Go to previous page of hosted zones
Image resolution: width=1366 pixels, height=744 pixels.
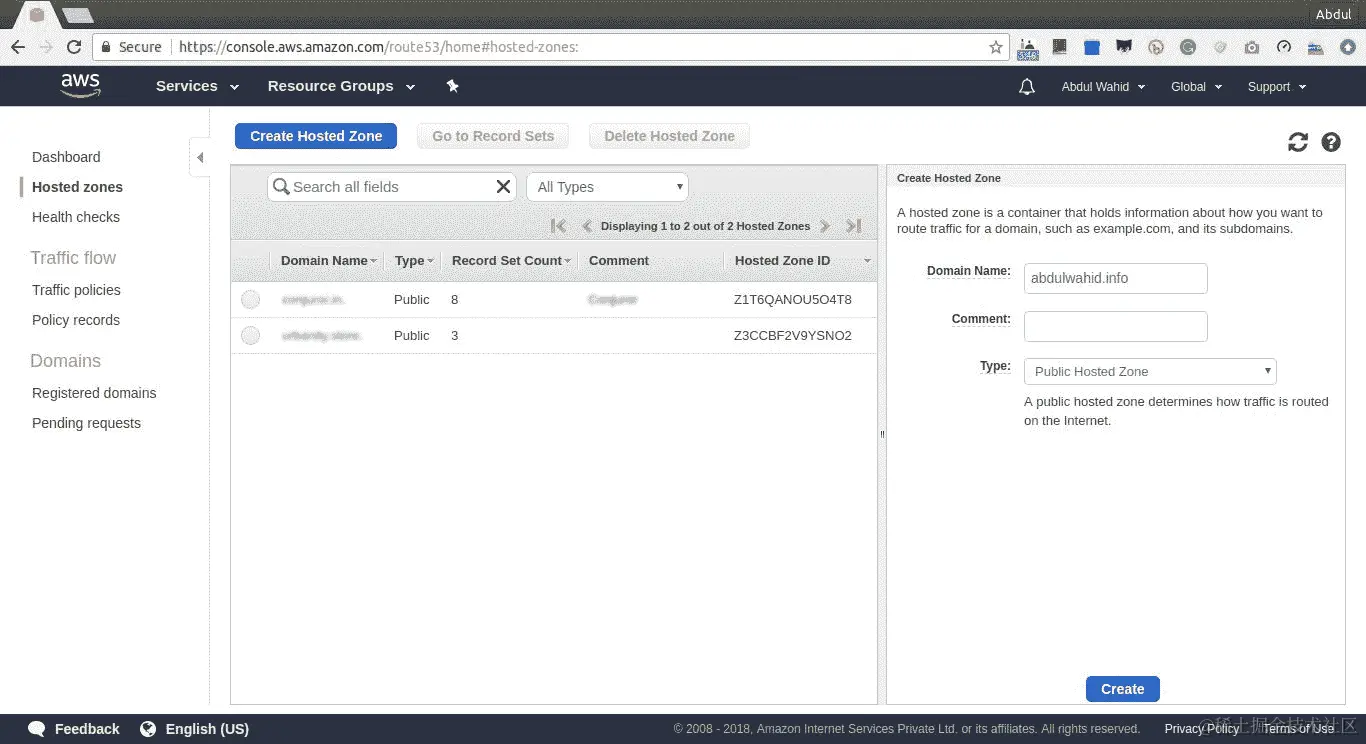[x=587, y=226]
